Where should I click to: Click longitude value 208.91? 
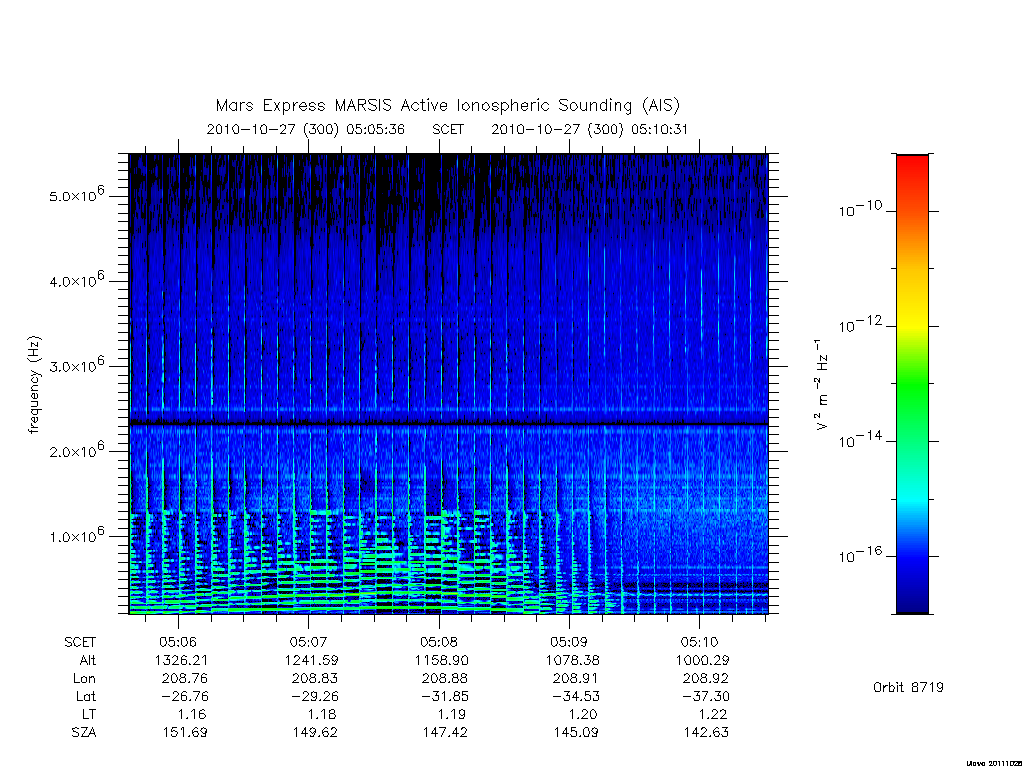(575, 679)
